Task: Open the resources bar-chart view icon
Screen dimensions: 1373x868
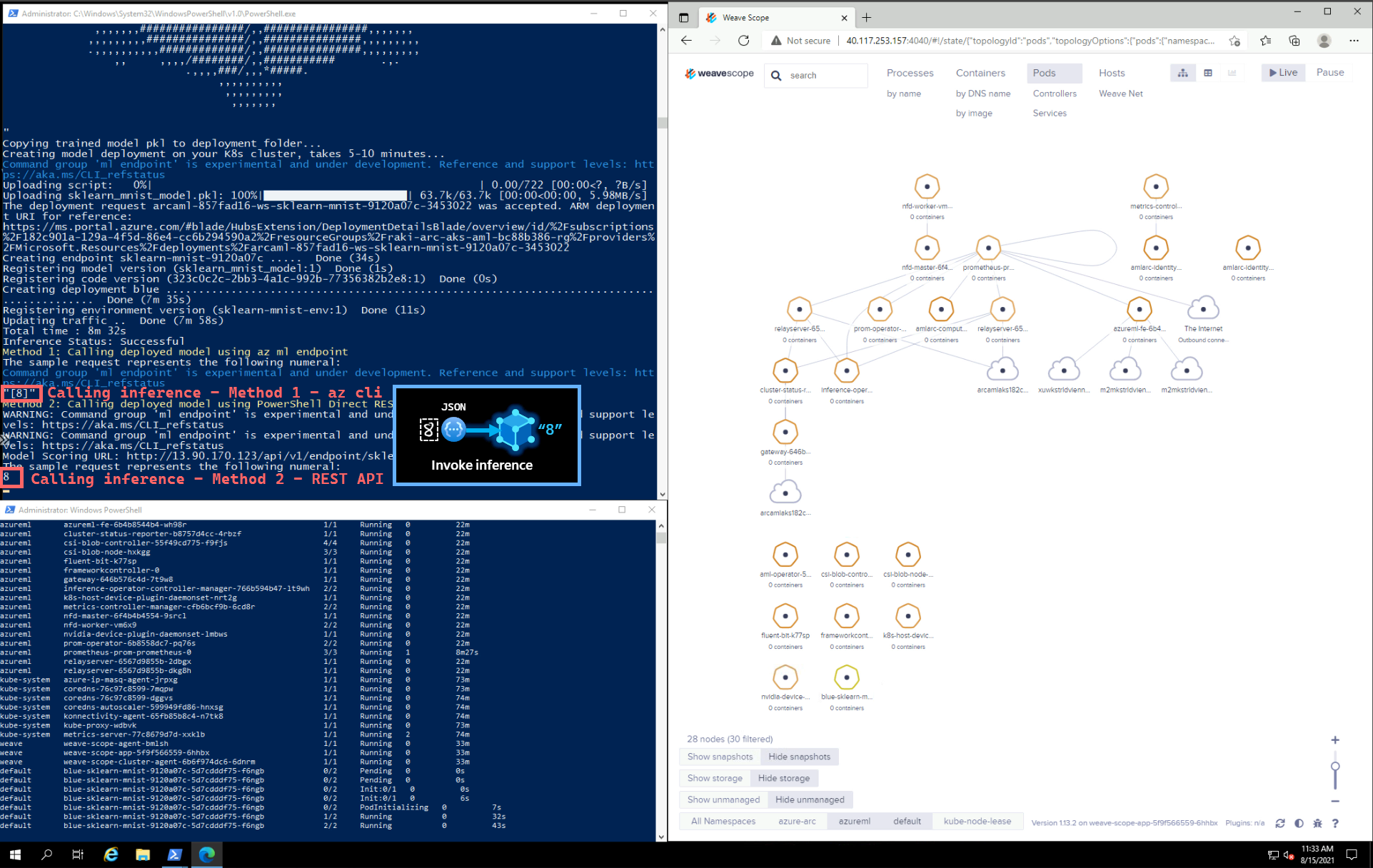Action: 1232,73
